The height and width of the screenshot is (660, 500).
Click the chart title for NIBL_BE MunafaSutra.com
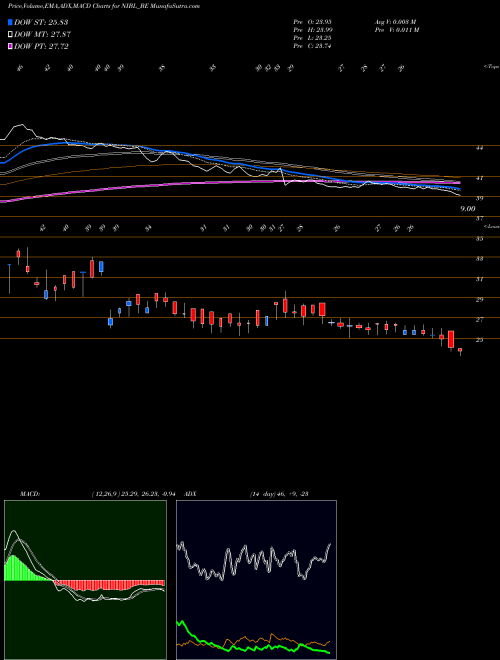pos(104,6)
